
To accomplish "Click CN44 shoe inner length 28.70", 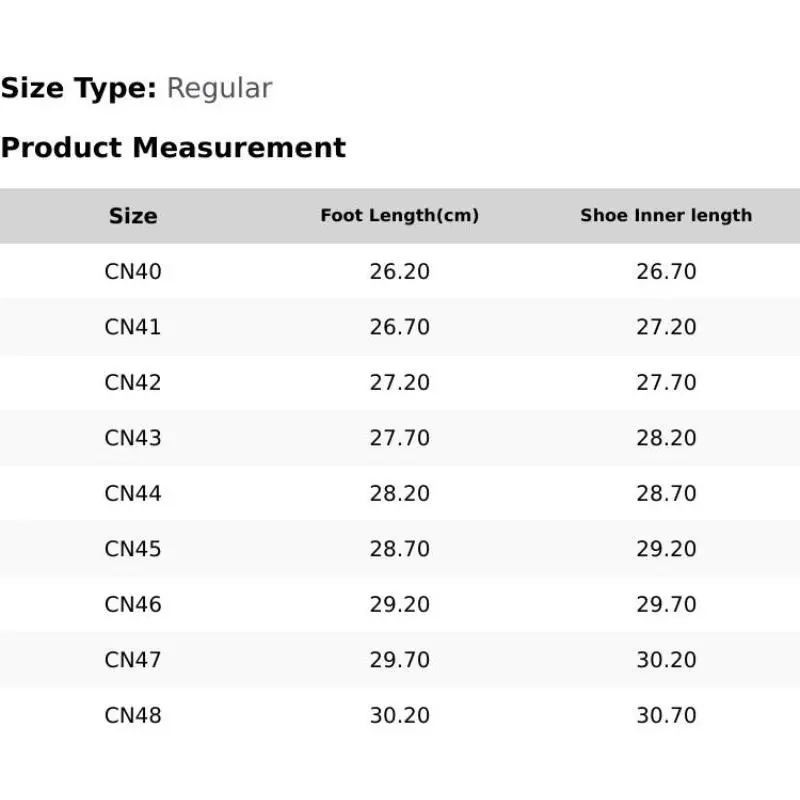I will (x=666, y=493).
